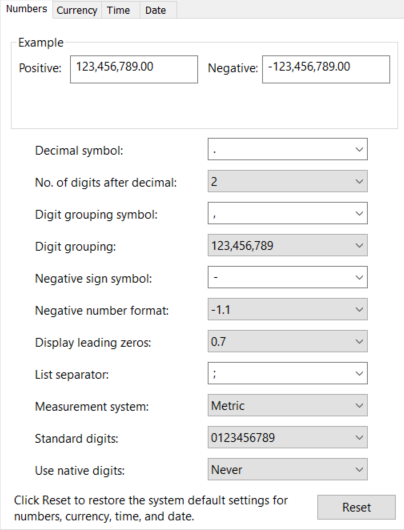The height and width of the screenshot is (530, 404).
Task: Click the Use native digits label
Action: click(x=80, y=471)
